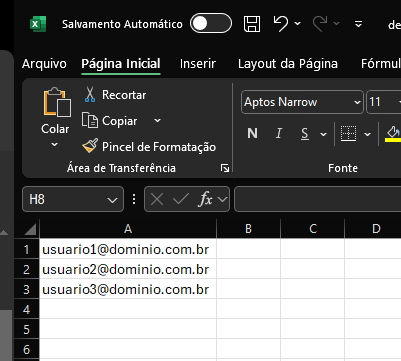Image resolution: width=401 pixels, height=361 pixels.
Task: Click the insert function fx icon
Action: [x=205, y=199]
